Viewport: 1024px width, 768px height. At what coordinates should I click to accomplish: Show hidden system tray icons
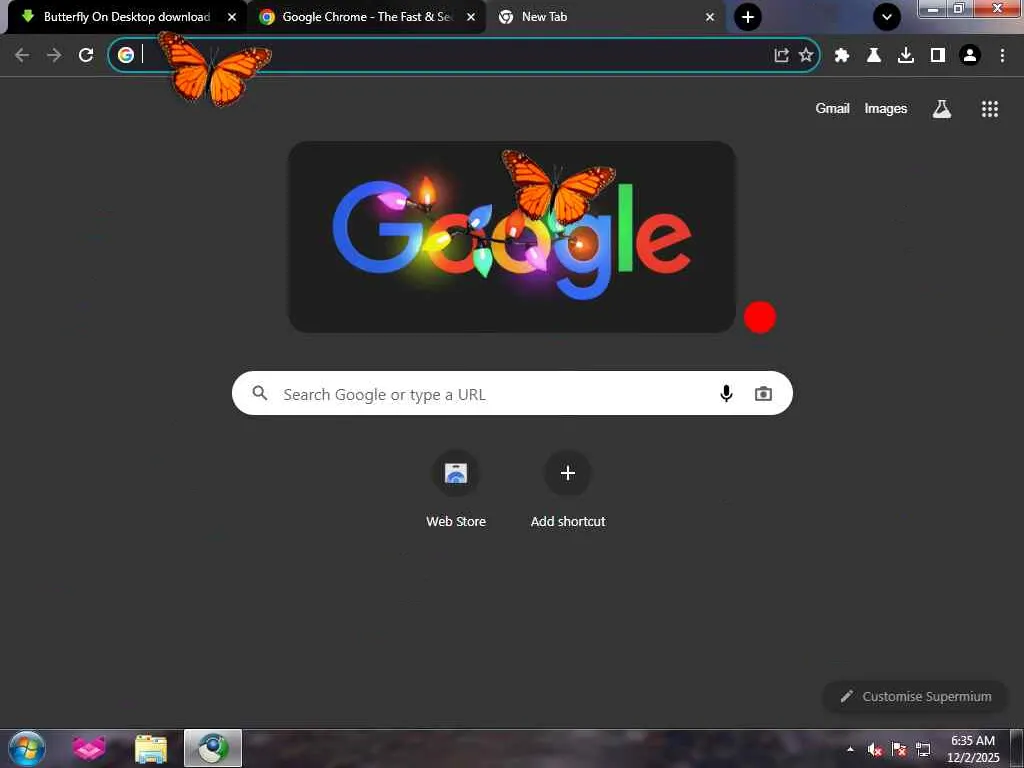click(x=850, y=749)
